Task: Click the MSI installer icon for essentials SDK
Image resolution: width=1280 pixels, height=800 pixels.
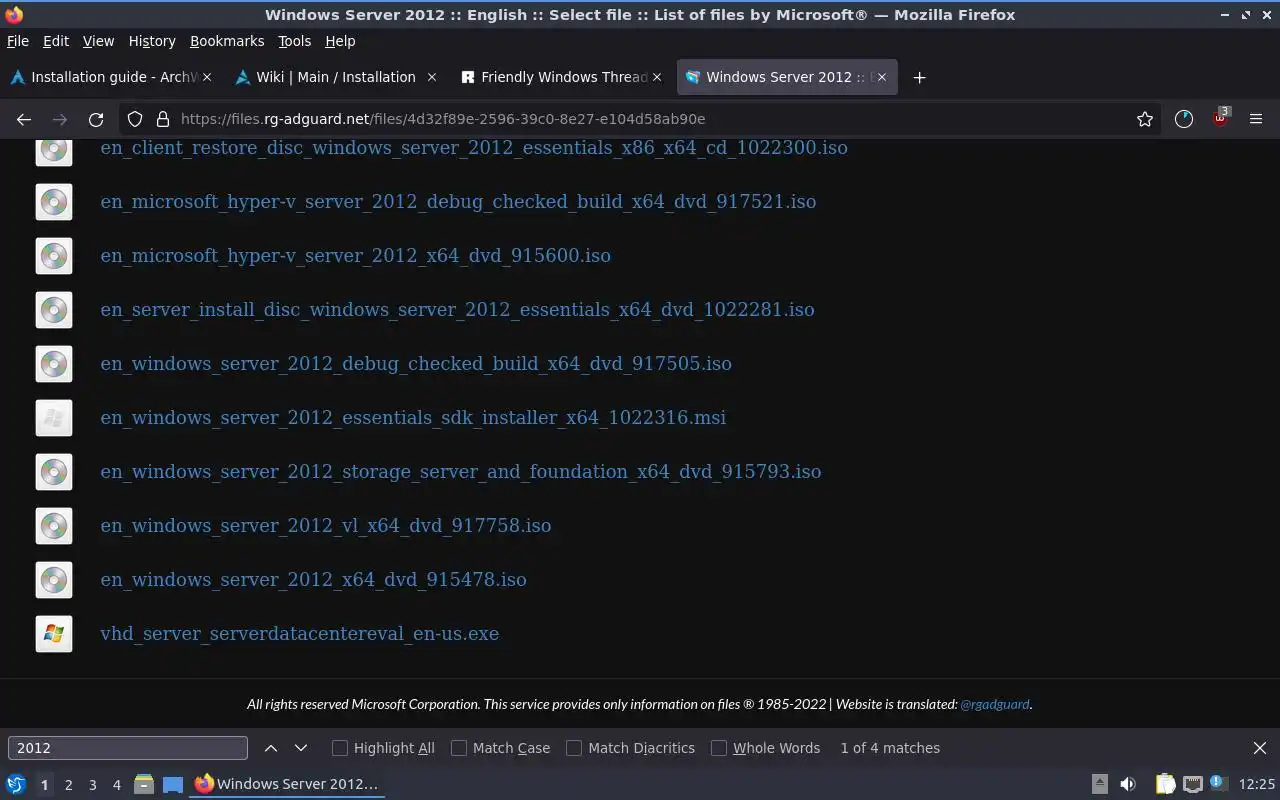Action: (54, 418)
